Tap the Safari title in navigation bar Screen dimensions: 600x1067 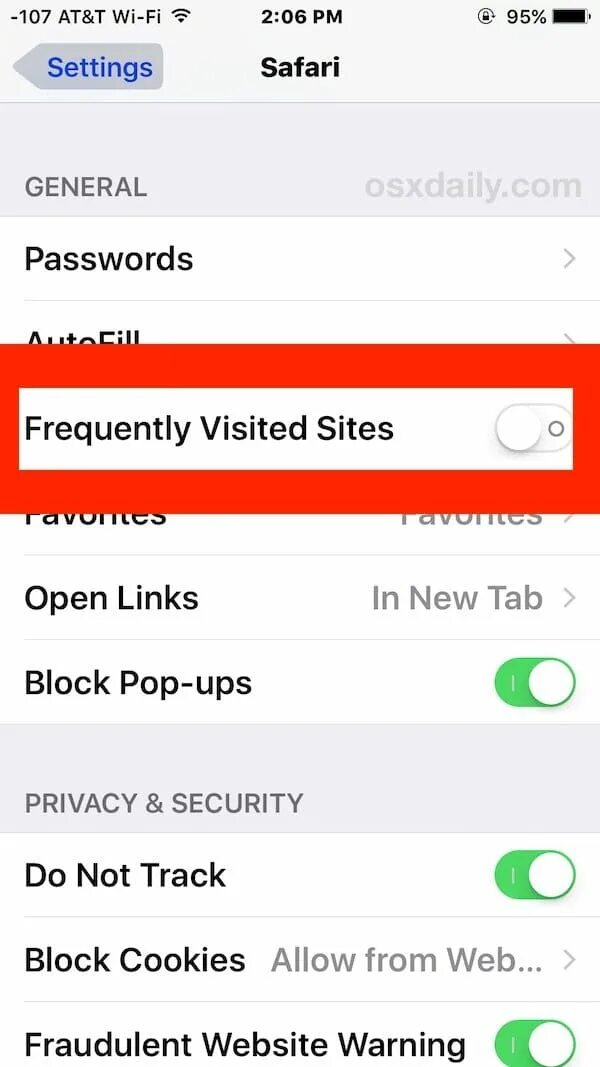tap(300, 67)
